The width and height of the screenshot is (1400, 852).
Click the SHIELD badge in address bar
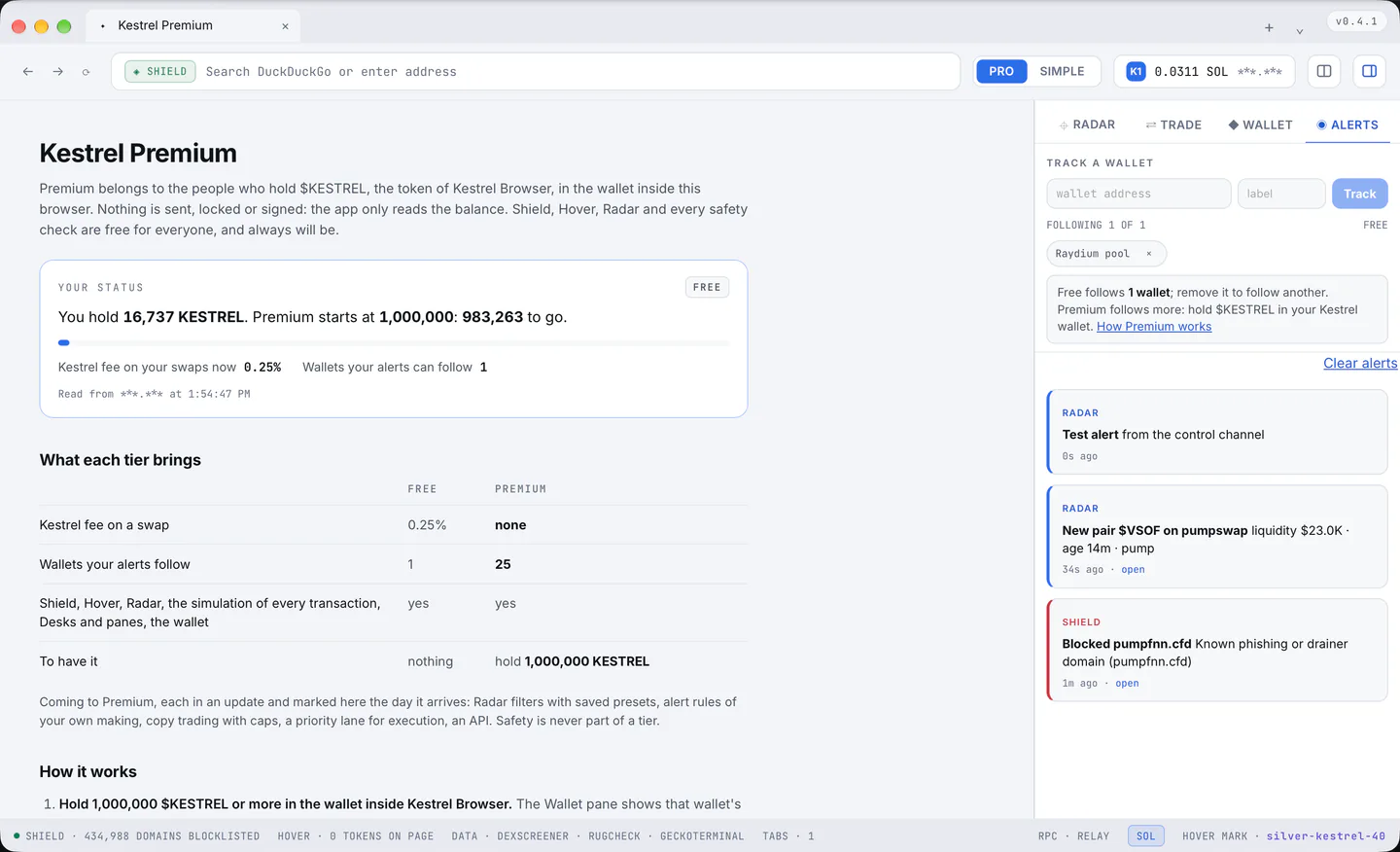tap(160, 72)
